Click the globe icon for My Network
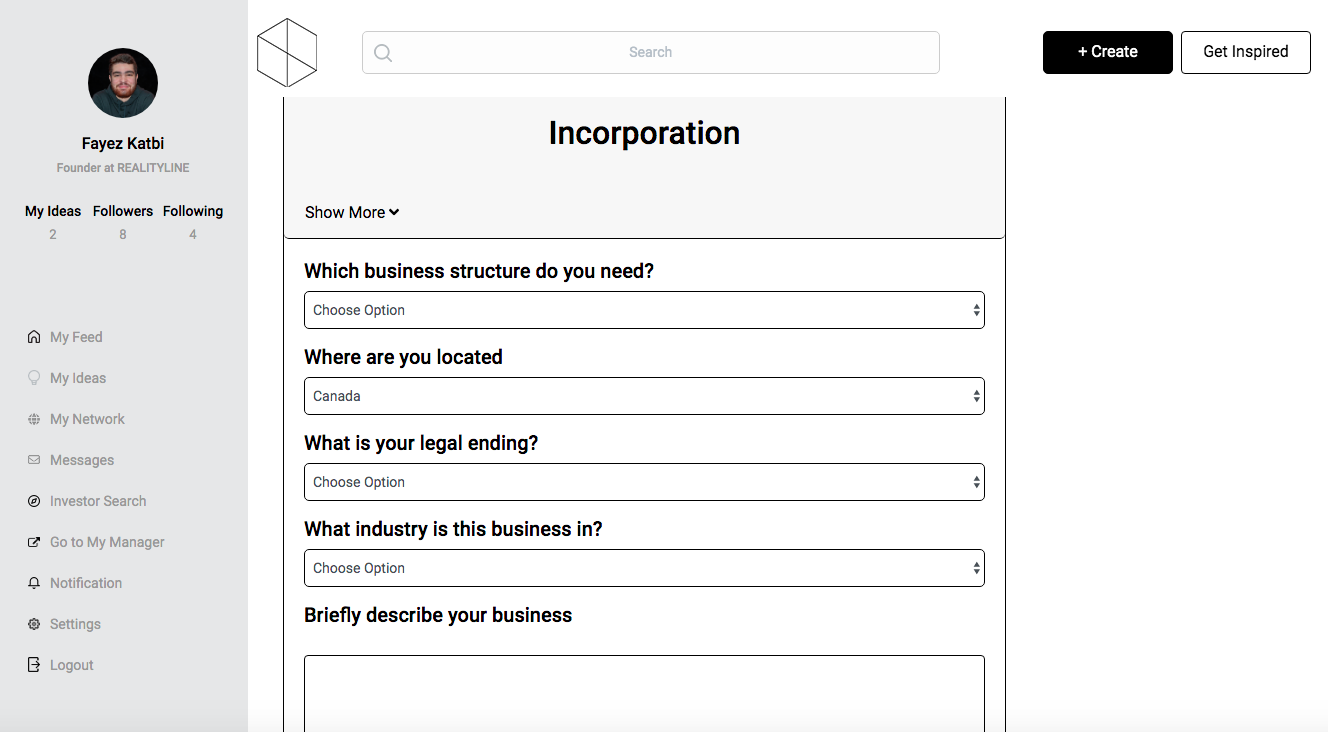This screenshot has height=732, width=1328. click(34, 419)
